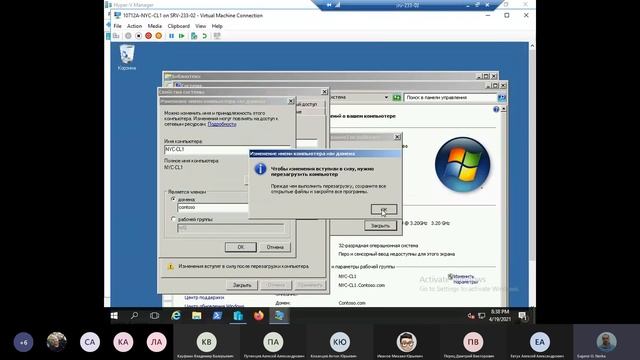The width and height of the screenshot is (640, 360).
Task: Click Изменить параметры link
Action: point(465,279)
